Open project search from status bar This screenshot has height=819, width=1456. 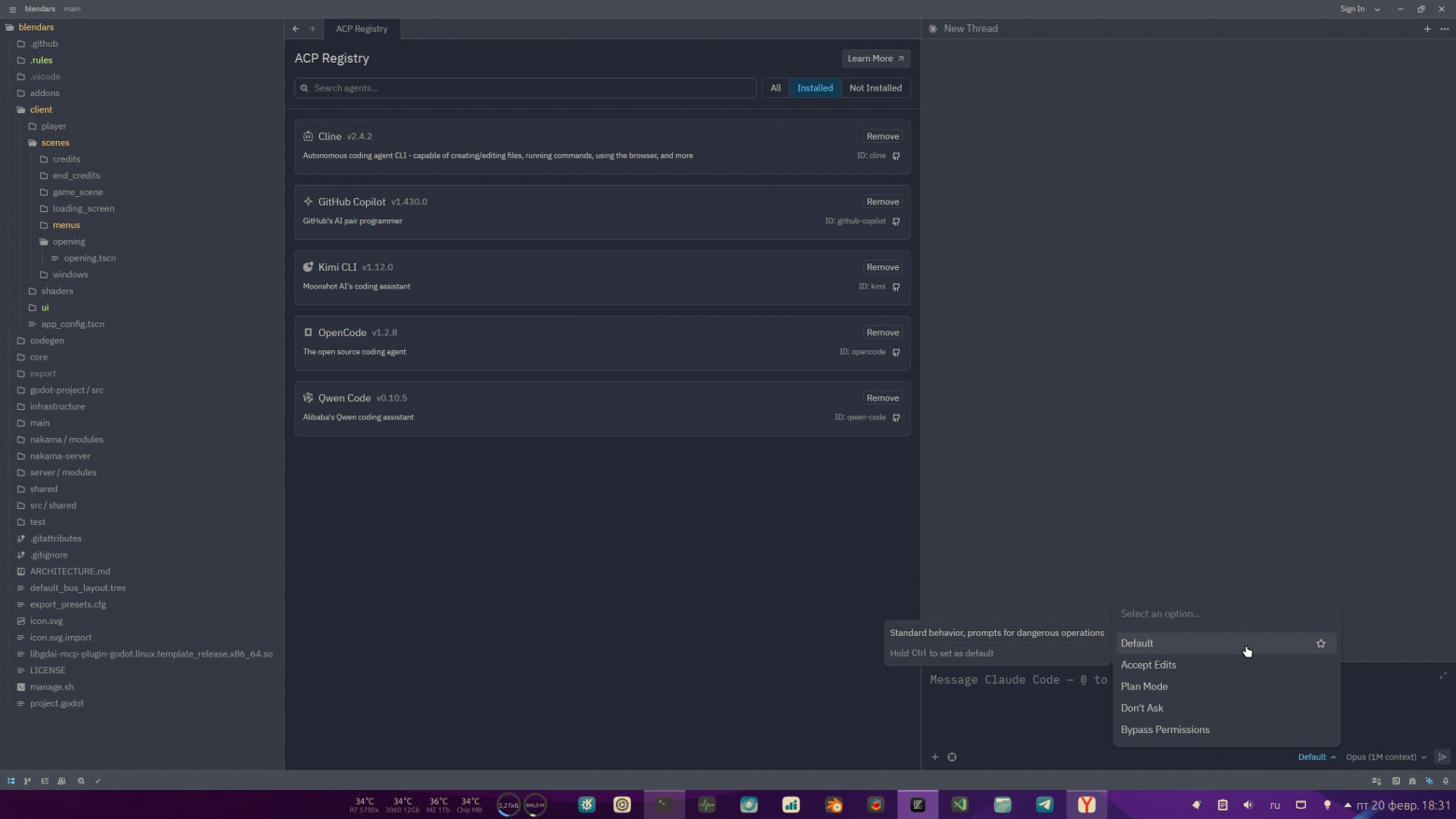[81, 781]
